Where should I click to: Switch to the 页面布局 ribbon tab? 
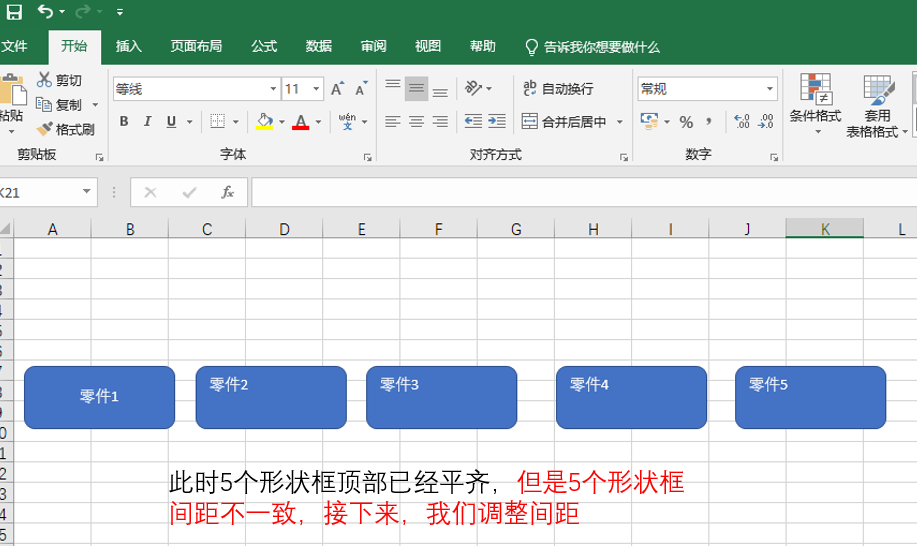click(x=196, y=46)
